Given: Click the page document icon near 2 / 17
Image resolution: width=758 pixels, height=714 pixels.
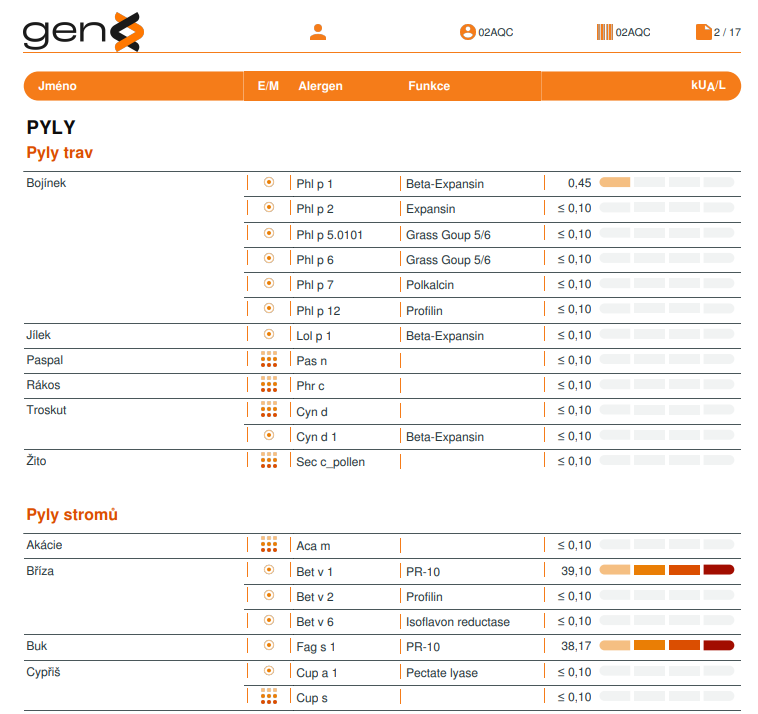Looking at the screenshot, I should pos(703,32).
